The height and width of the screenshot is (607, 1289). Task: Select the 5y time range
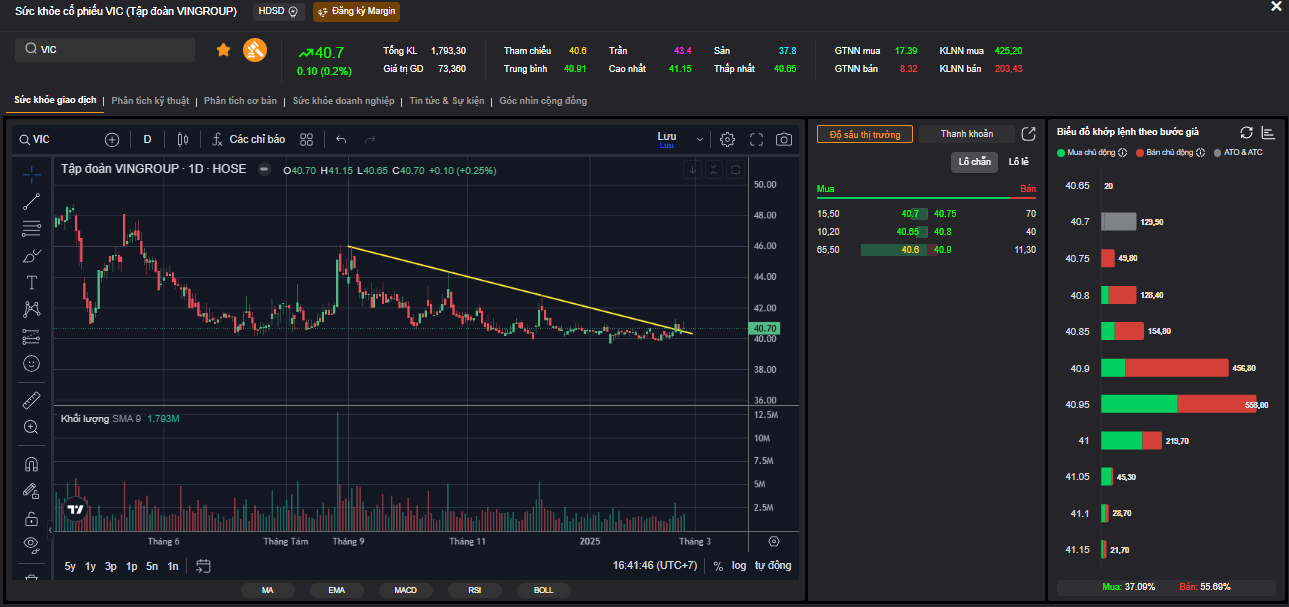pos(70,566)
